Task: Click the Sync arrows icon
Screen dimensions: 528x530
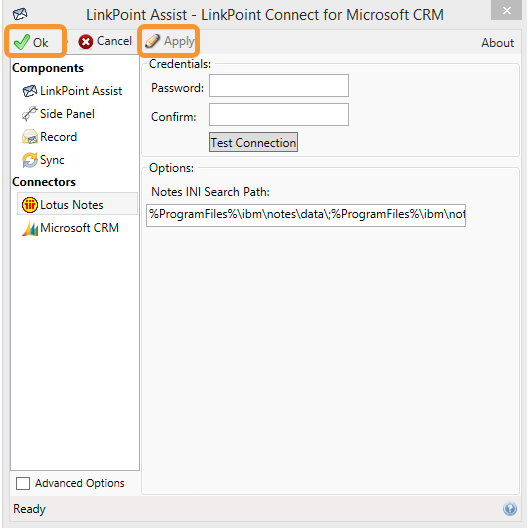Action: point(30,160)
